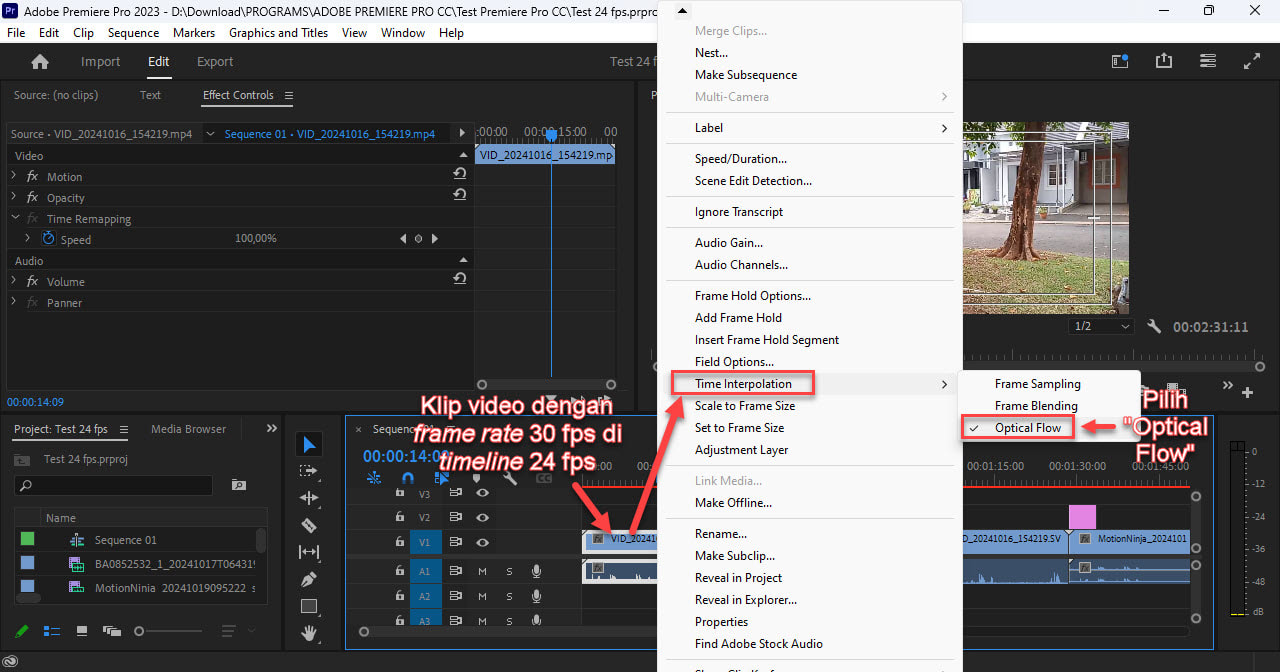Click the green label swatch of Sequence 01
The width and height of the screenshot is (1280, 672).
pyautogui.click(x=27, y=539)
